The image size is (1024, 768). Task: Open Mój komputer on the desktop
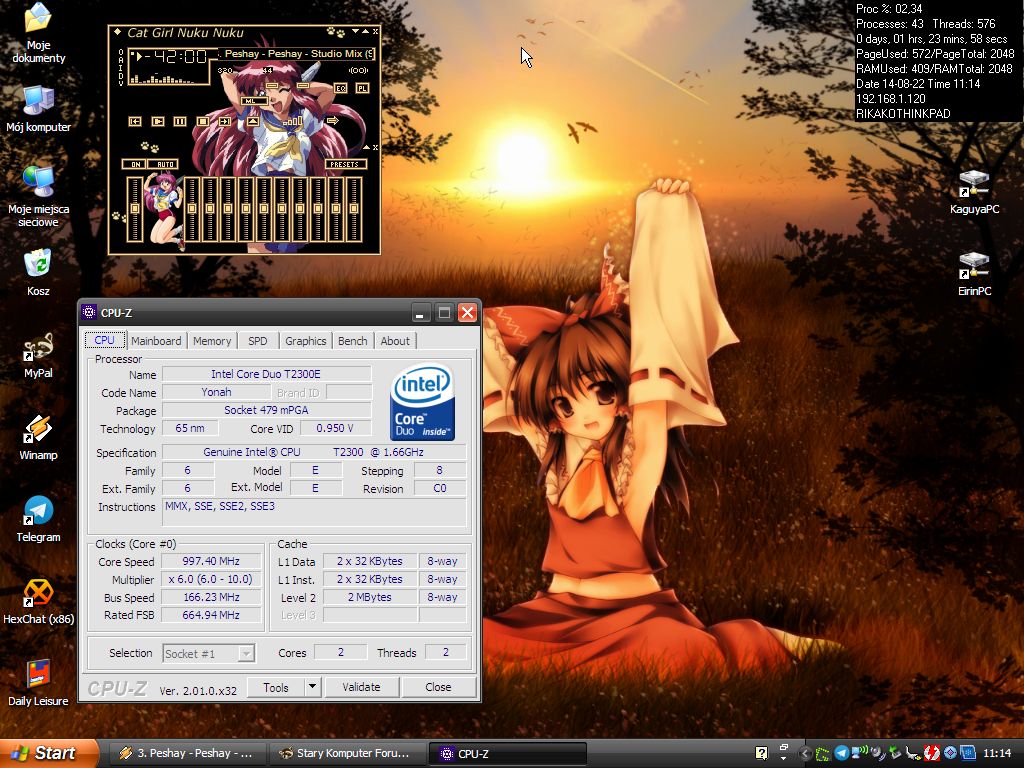tap(38, 109)
